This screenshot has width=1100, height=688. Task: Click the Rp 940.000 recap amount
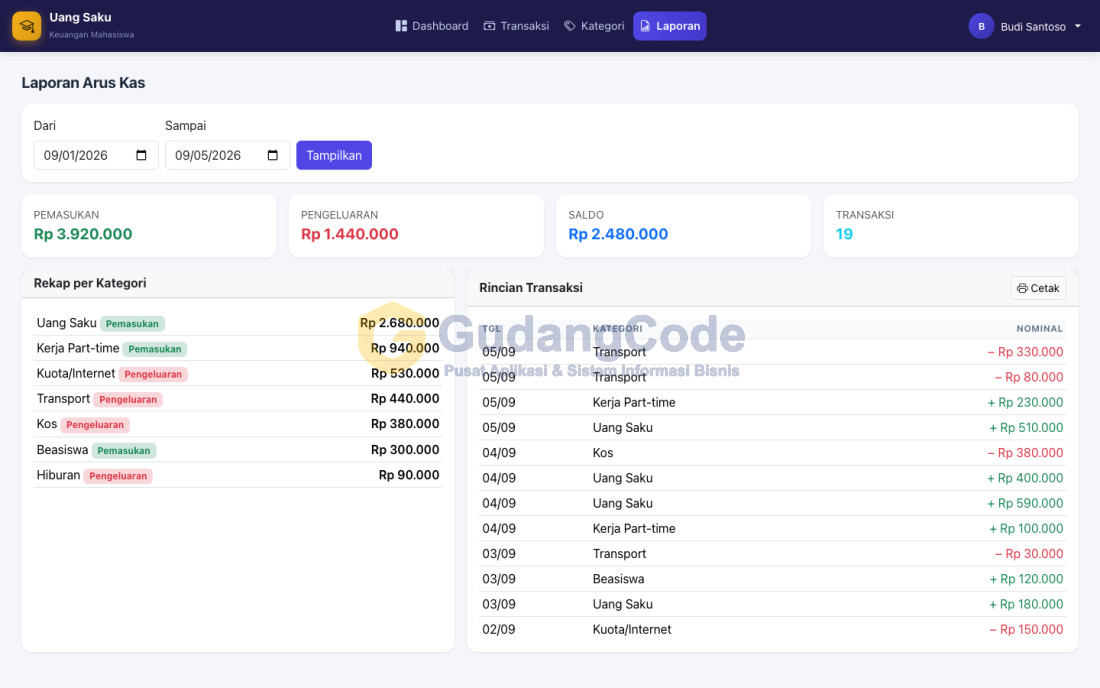pyautogui.click(x=405, y=348)
